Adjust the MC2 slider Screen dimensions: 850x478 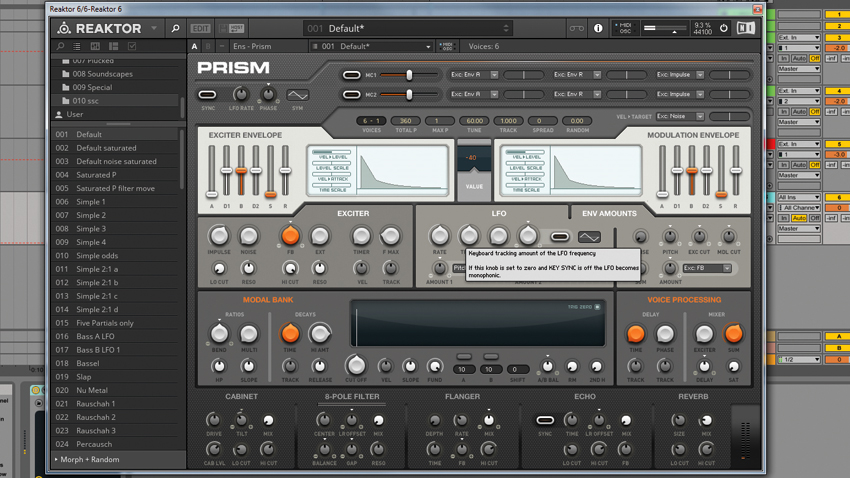pos(409,95)
